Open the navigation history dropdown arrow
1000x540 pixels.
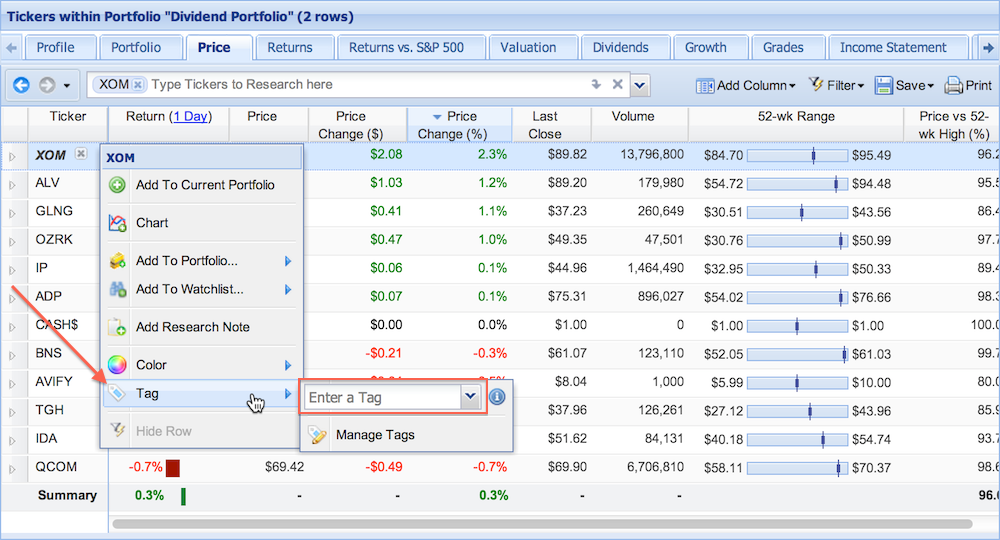66,85
